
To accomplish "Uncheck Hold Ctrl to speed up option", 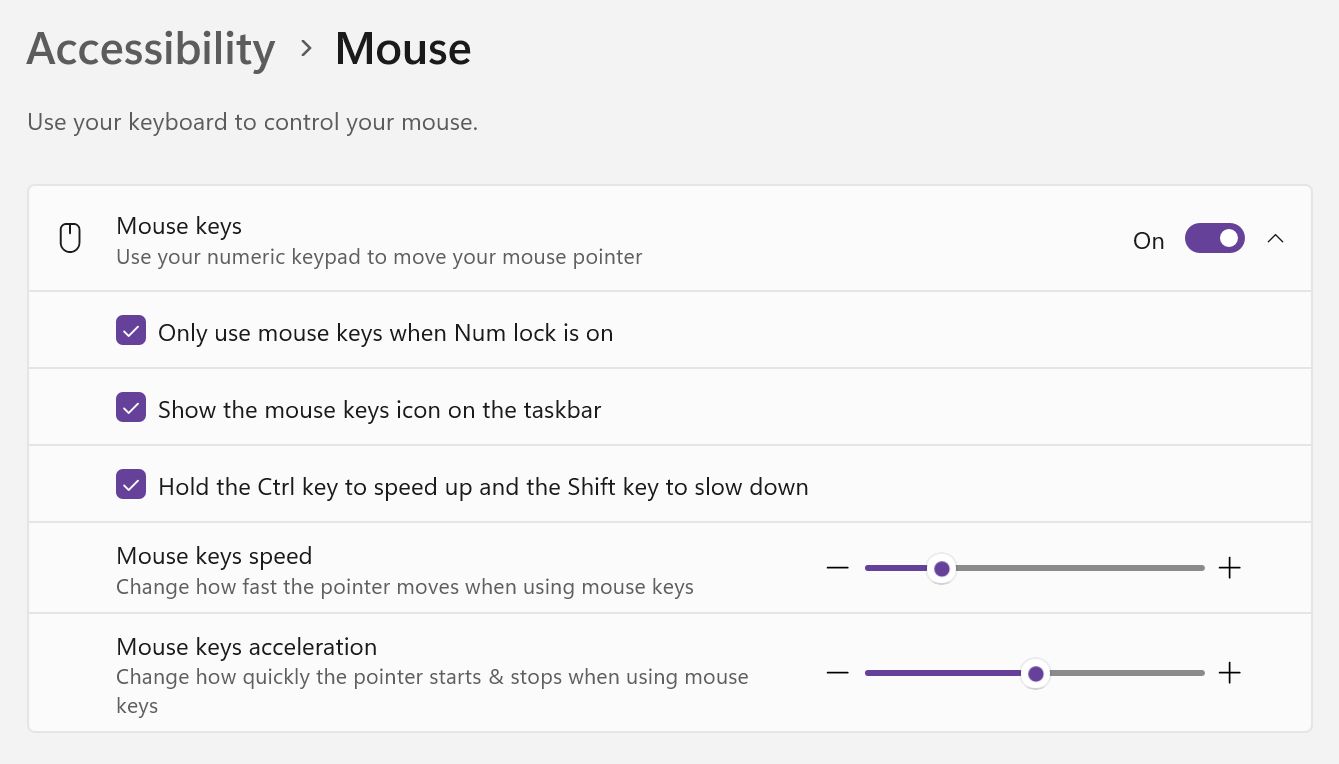I will (x=131, y=484).
